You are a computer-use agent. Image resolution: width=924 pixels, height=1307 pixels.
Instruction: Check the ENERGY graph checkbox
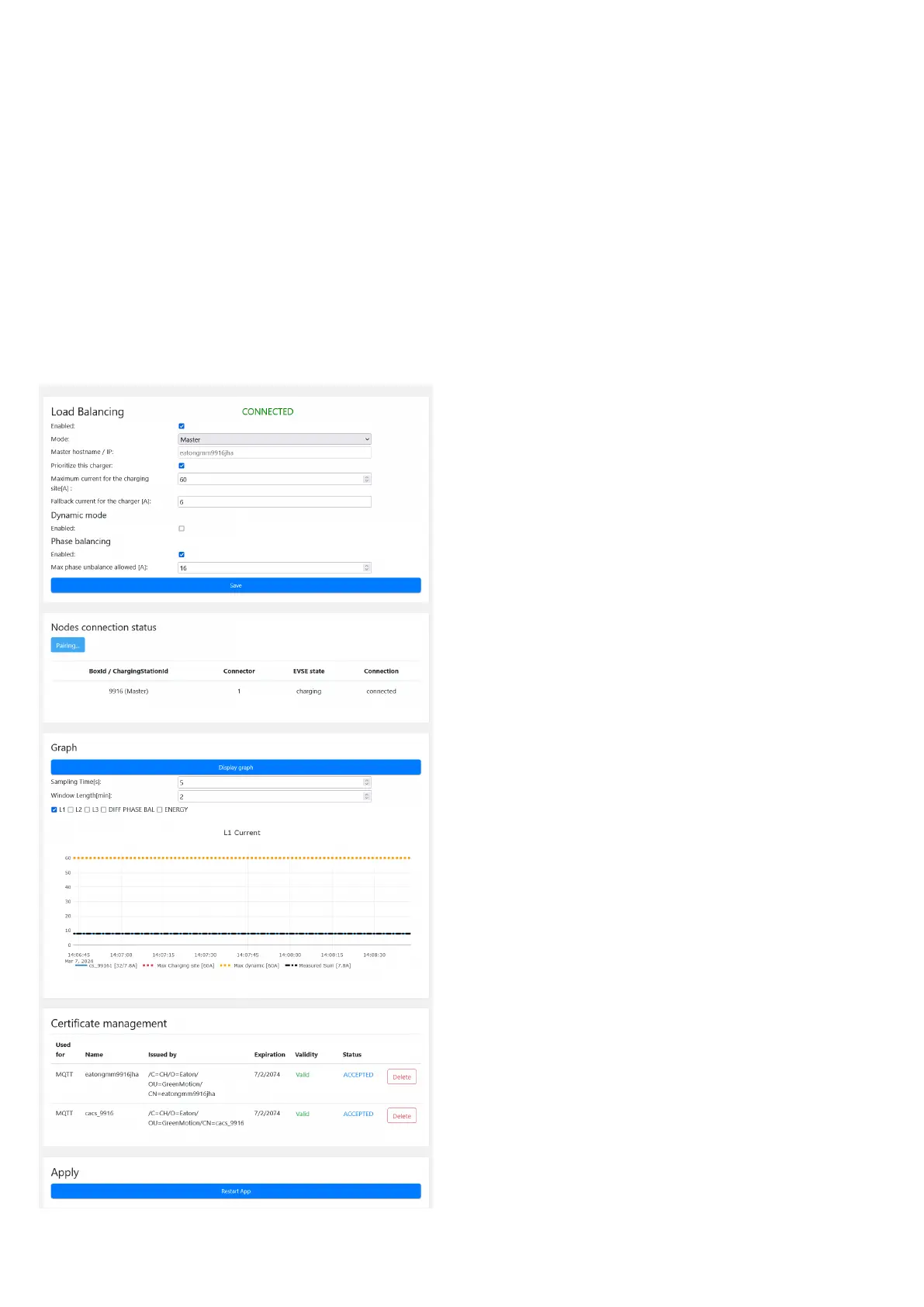(x=160, y=810)
